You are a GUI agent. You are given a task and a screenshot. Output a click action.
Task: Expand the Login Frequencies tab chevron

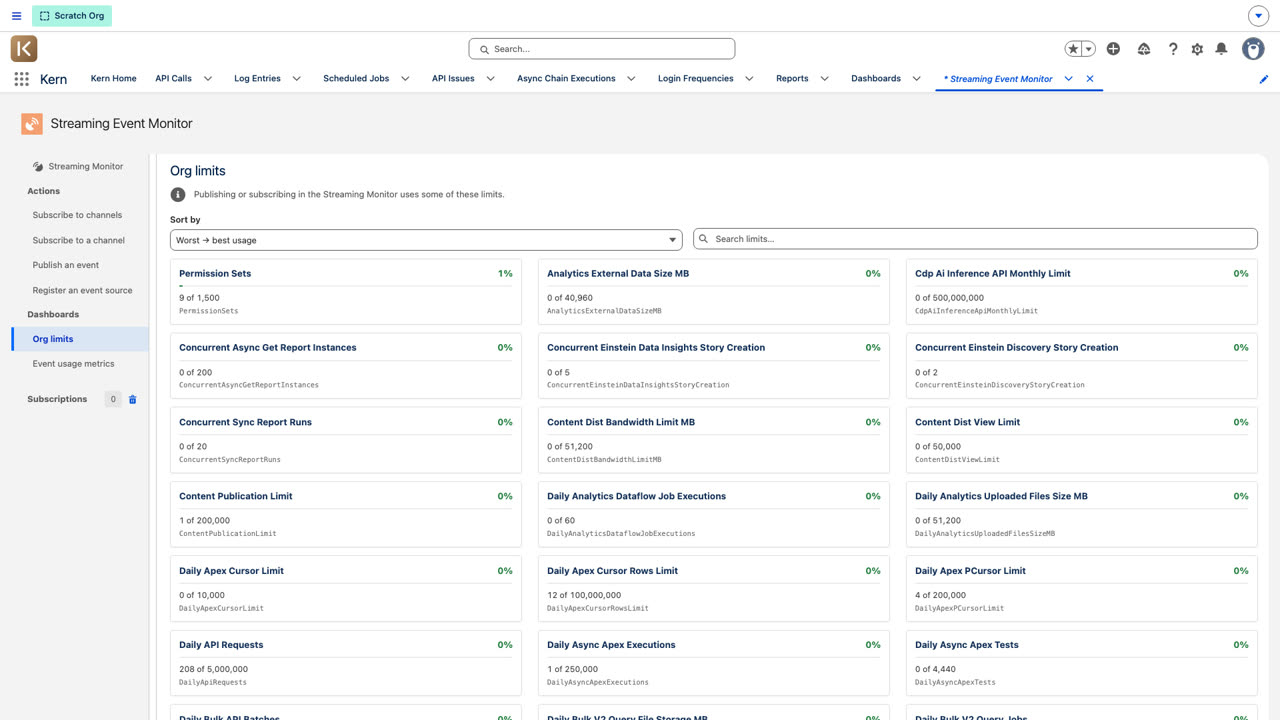pyautogui.click(x=749, y=79)
